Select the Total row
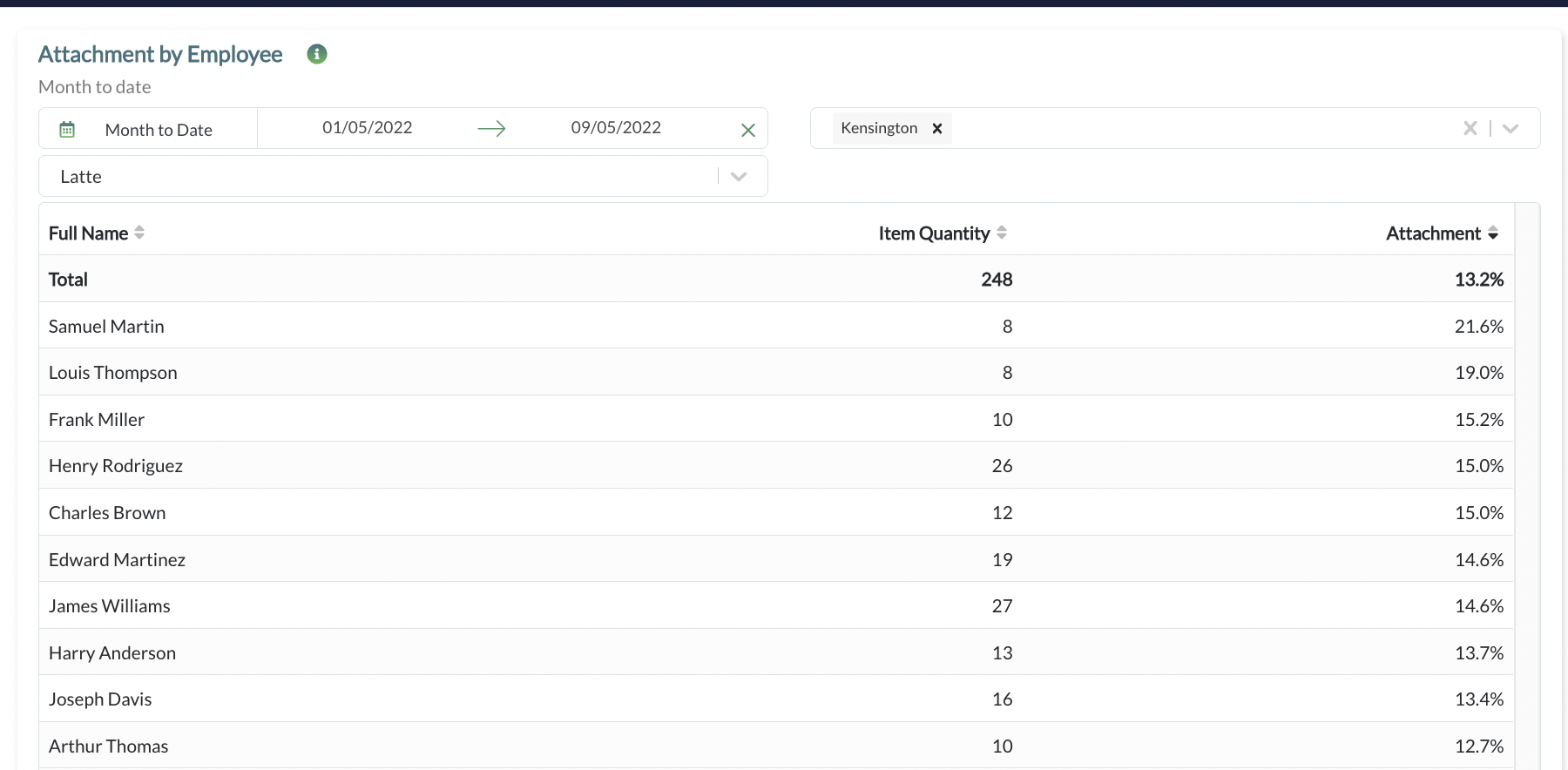Screen dimensions: 1568x770 (x=776, y=279)
